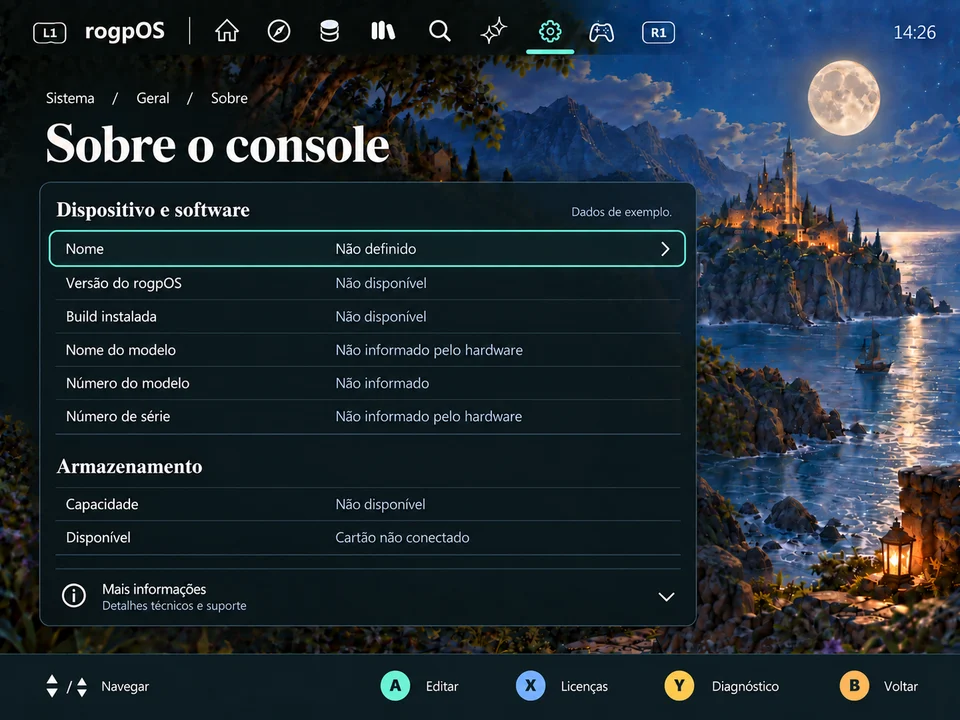Click the R1 shoulder button badge
This screenshot has width=960, height=720.
(658, 32)
